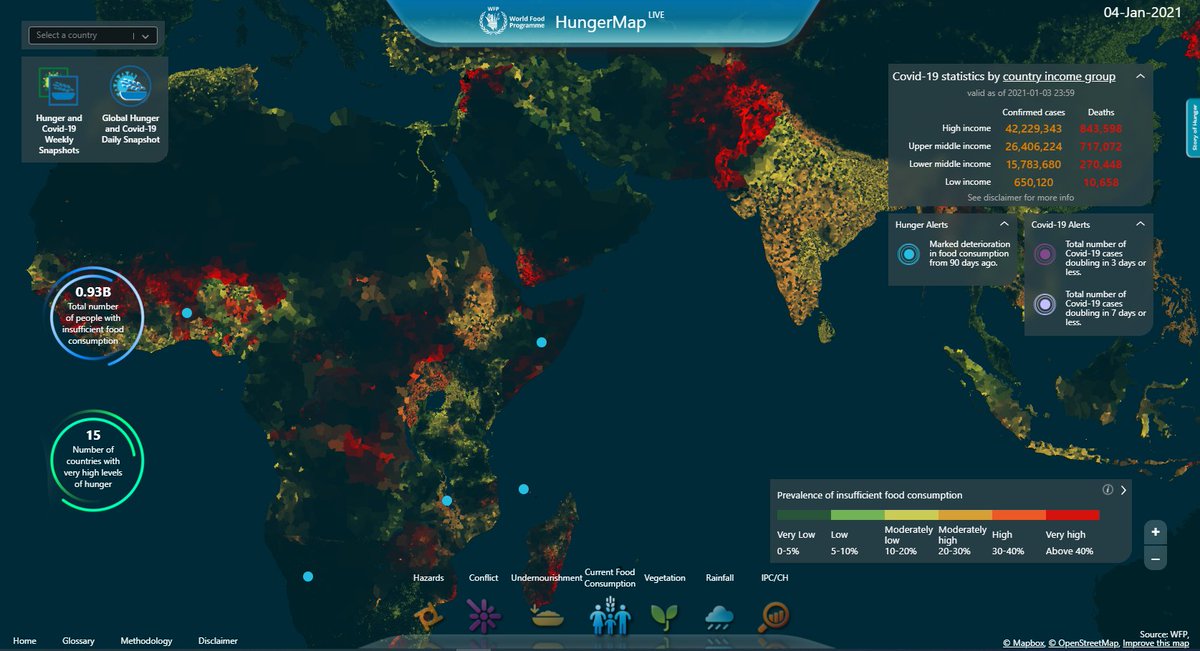Click the Rainfall label in layer bar
Screen dimensions: 1200x651
point(718,578)
